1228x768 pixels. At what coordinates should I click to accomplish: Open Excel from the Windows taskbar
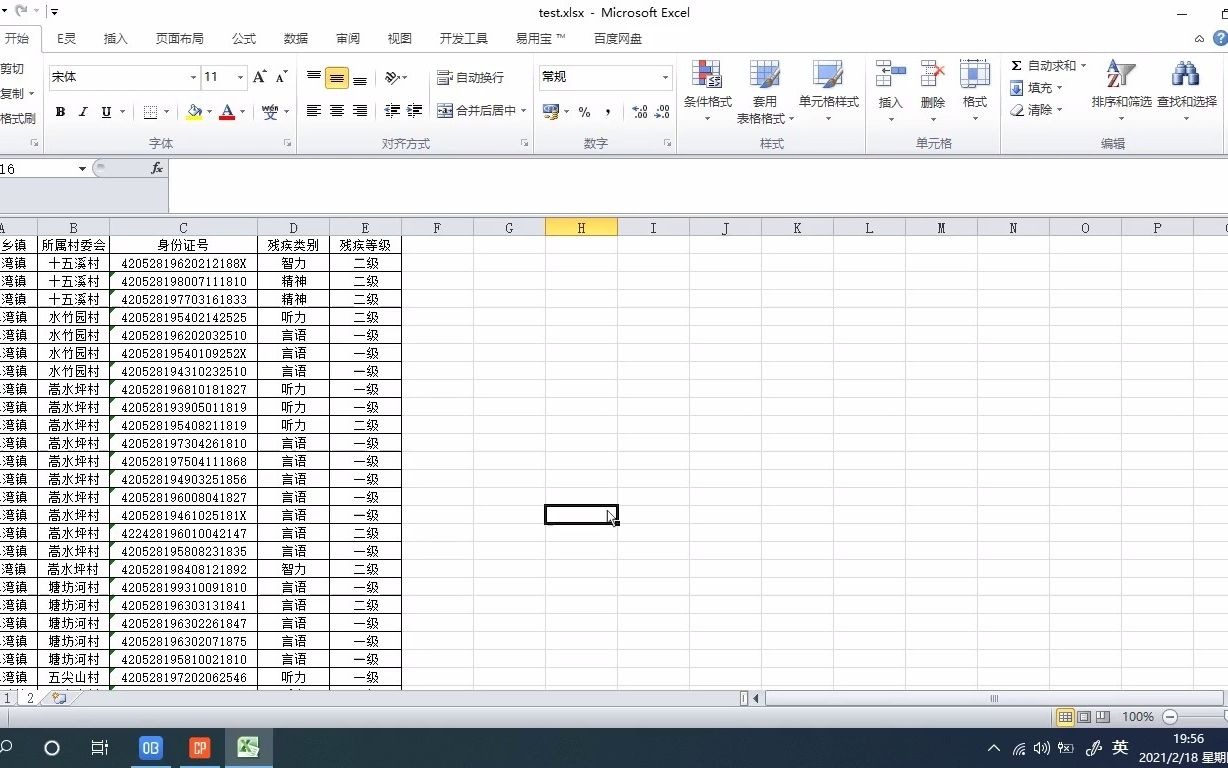coord(248,747)
